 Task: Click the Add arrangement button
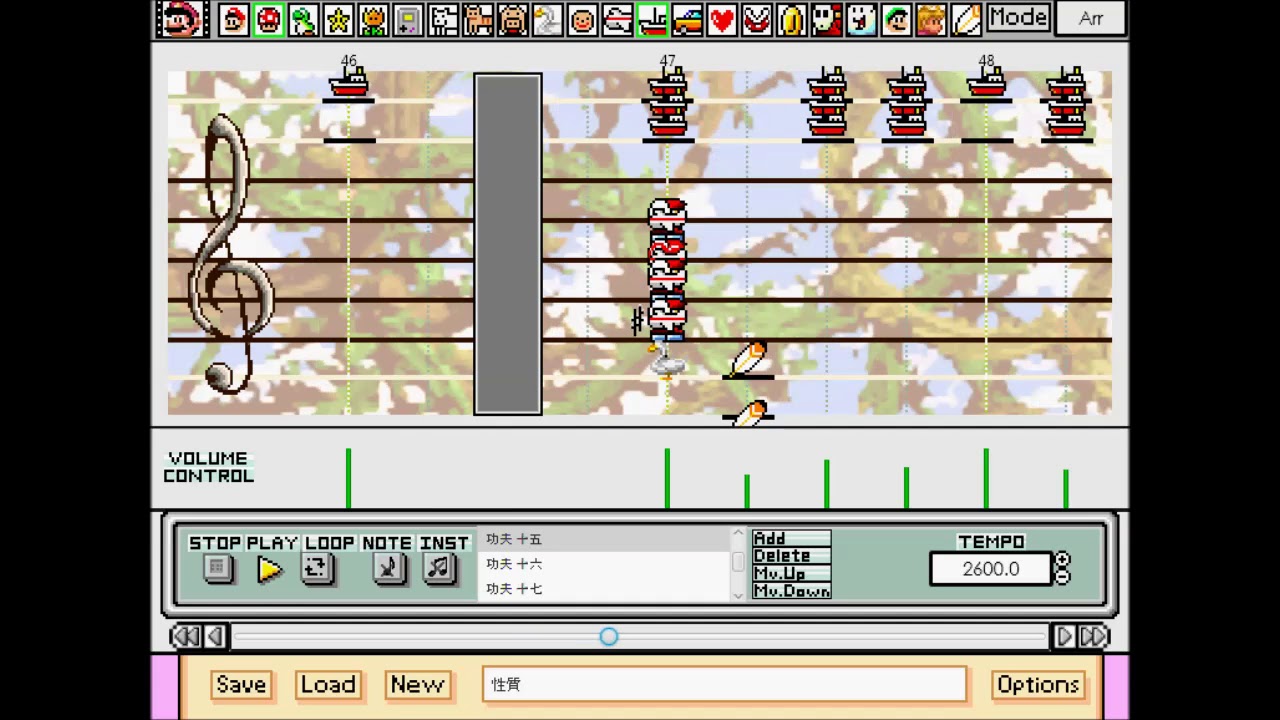(x=791, y=538)
